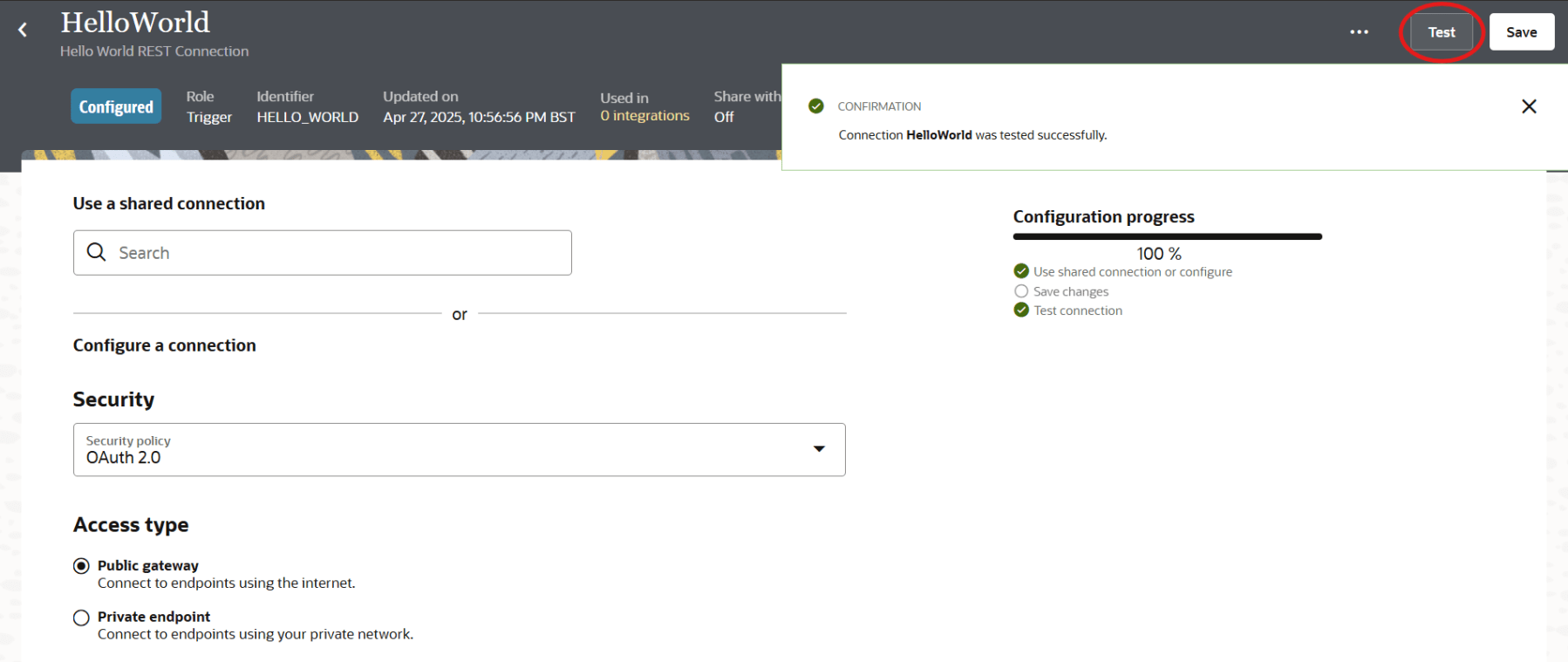Open the 0 integrations link

(644, 116)
